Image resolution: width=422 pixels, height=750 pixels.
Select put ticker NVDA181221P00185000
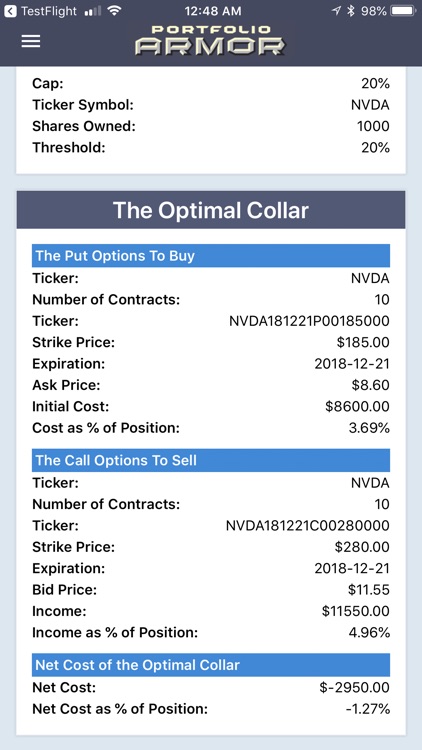(309, 321)
